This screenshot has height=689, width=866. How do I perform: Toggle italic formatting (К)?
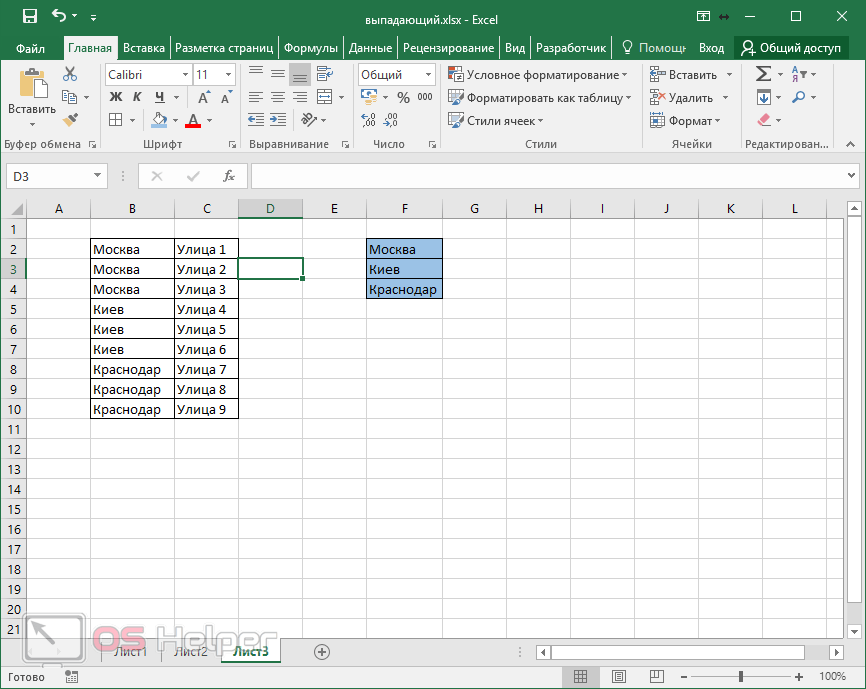(x=137, y=97)
